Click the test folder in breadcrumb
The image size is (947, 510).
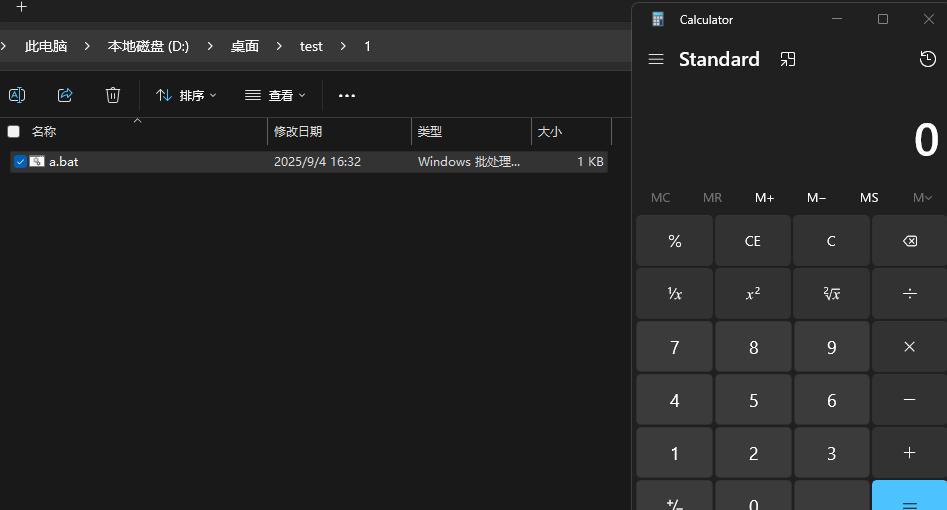pos(311,46)
